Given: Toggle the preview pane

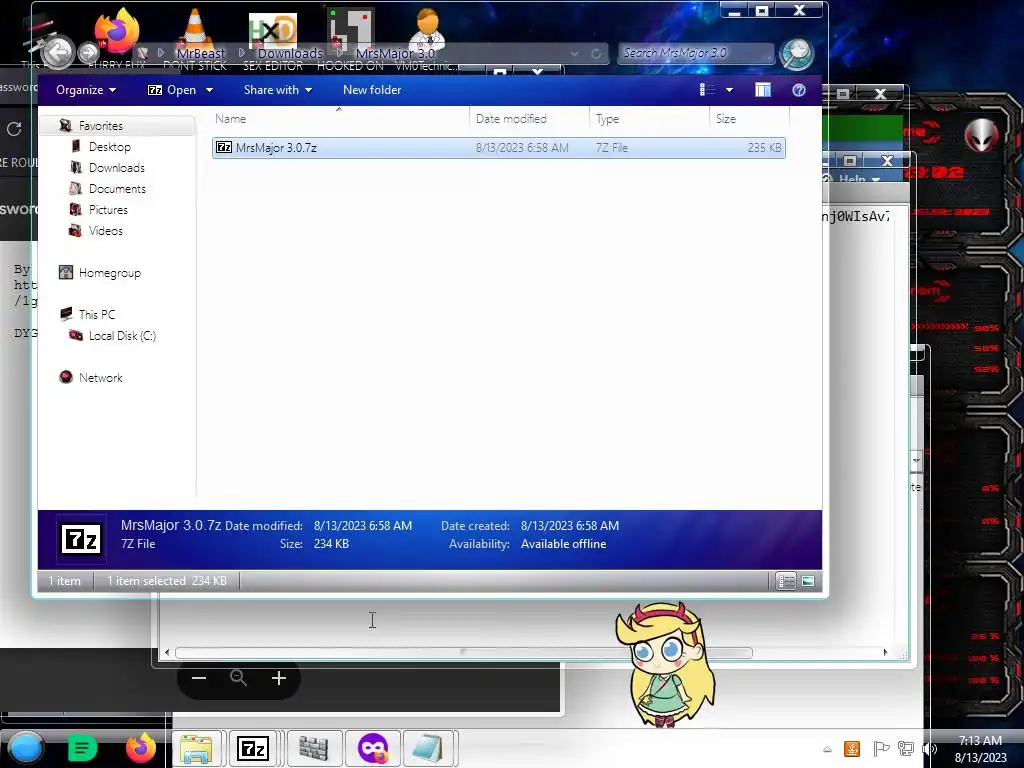Looking at the screenshot, I should click(x=762, y=90).
